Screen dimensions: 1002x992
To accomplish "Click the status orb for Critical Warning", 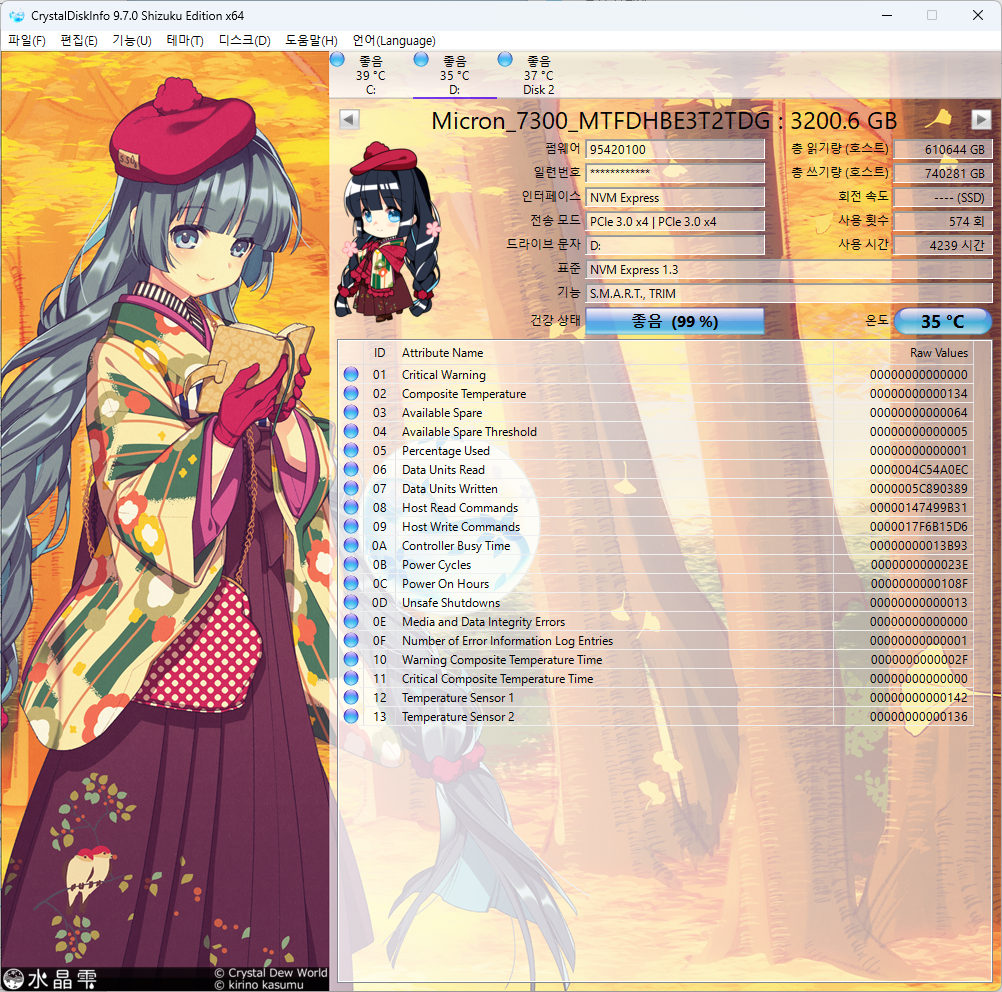I will point(351,375).
